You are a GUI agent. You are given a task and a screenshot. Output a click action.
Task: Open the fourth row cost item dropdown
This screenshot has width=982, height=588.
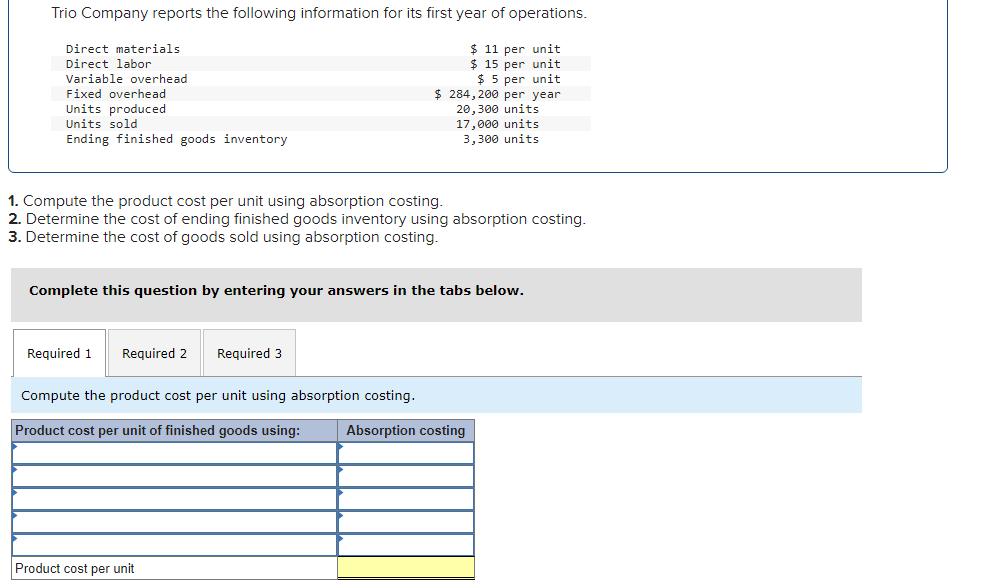click(x=172, y=521)
